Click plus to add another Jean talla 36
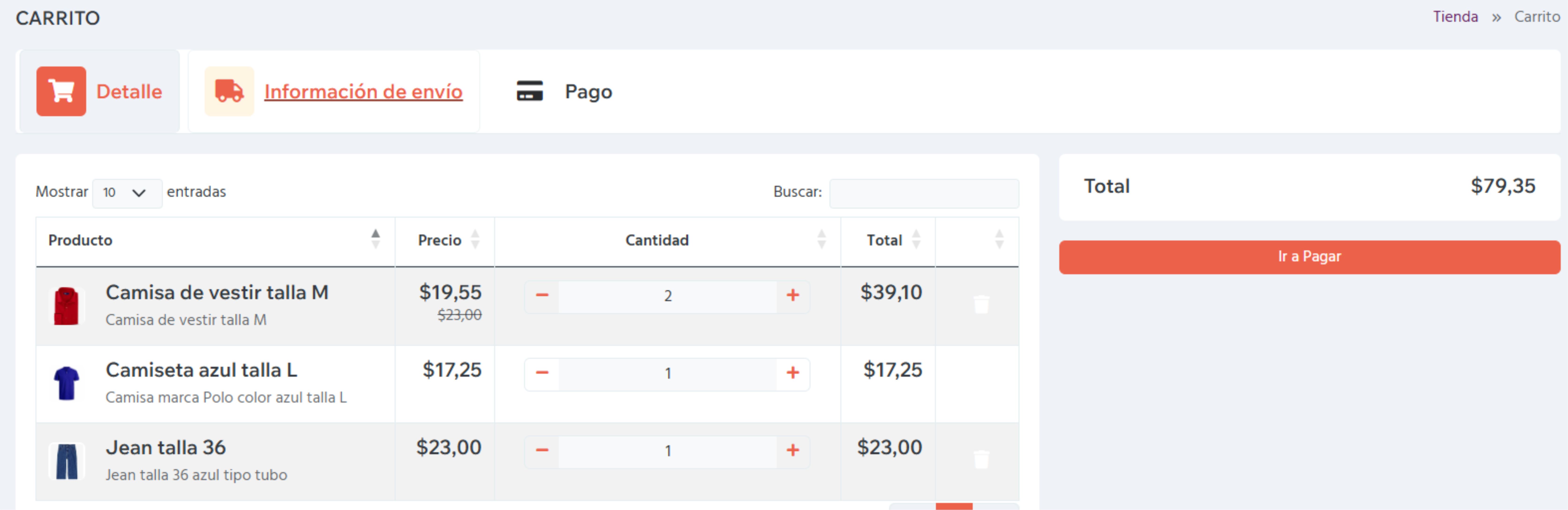The image size is (1568, 510). click(x=793, y=450)
